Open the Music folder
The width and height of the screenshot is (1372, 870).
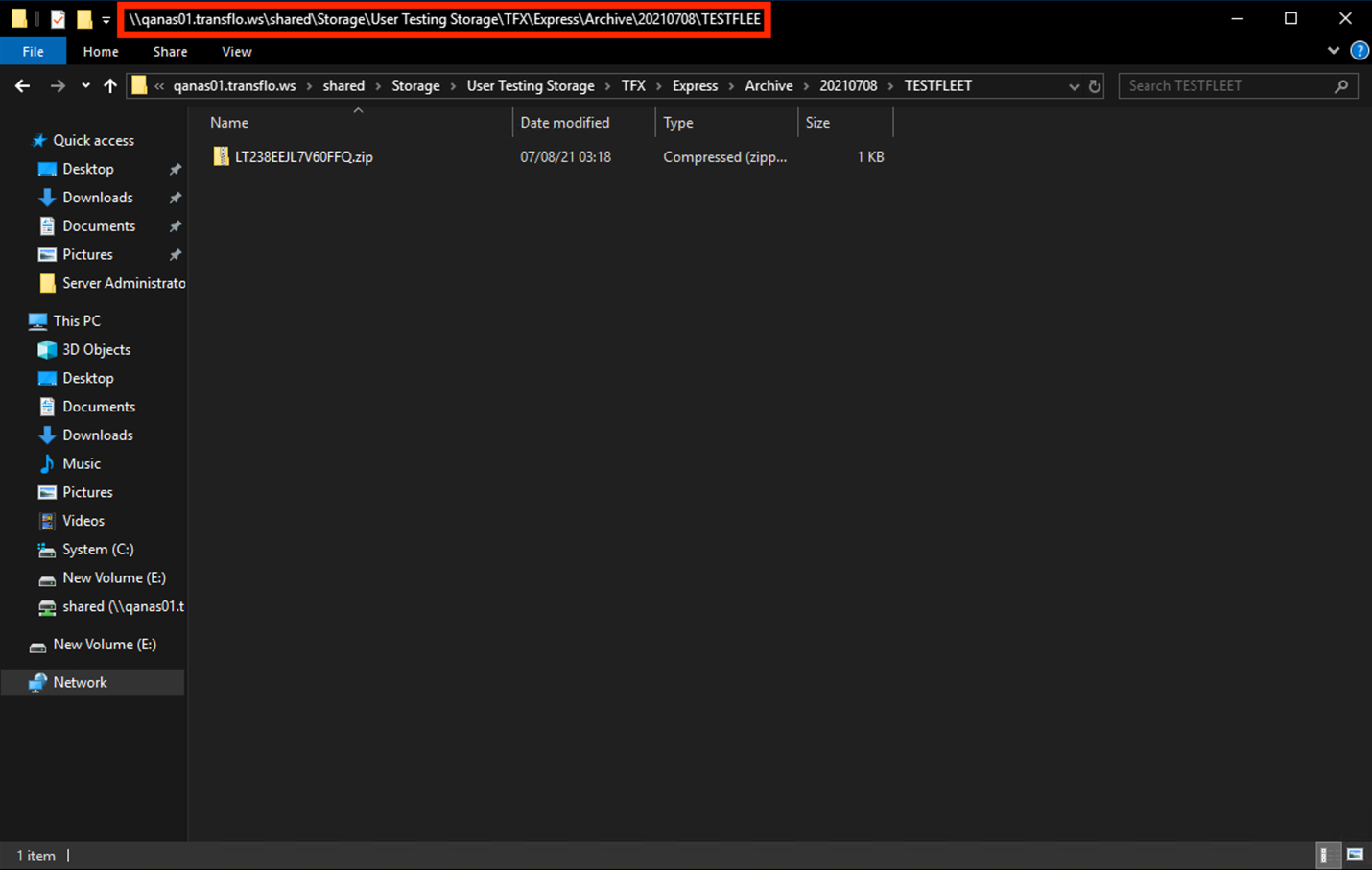coord(81,464)
